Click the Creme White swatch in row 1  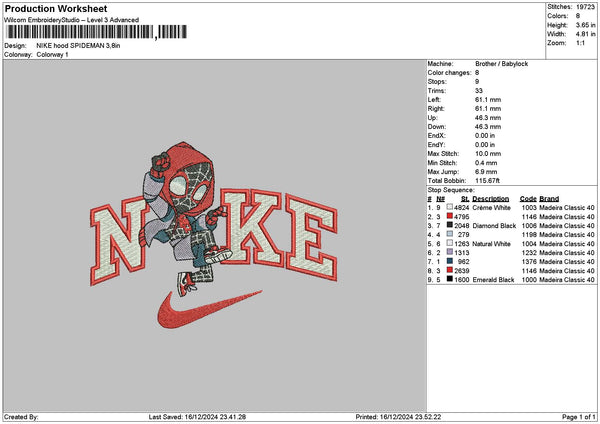450,207
